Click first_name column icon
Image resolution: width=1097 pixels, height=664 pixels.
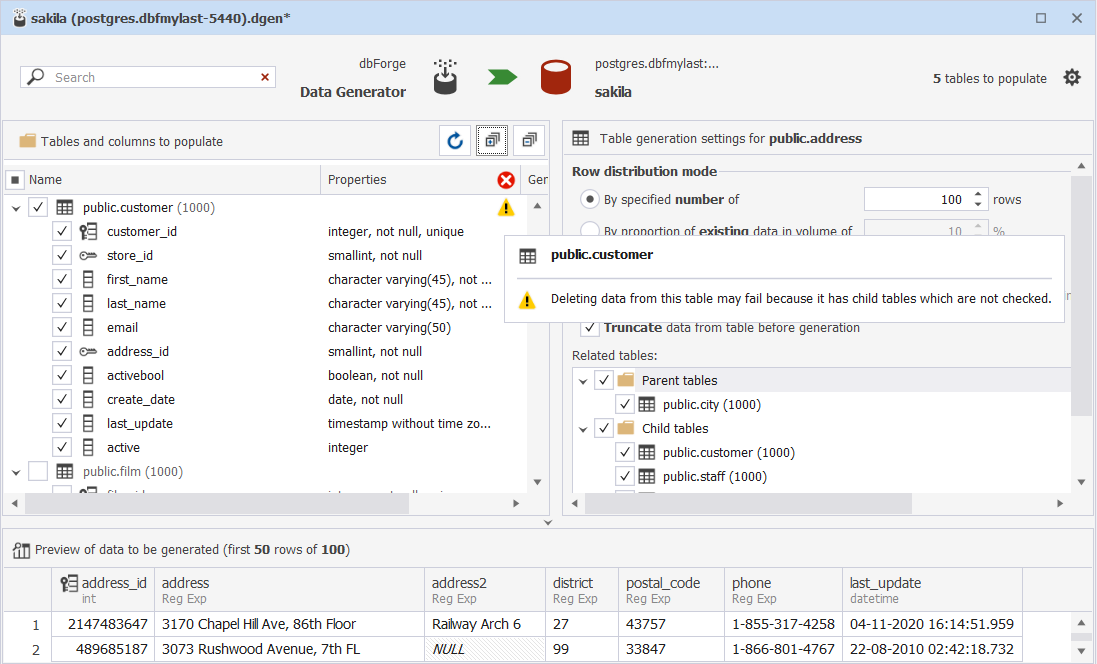point(88,279)
